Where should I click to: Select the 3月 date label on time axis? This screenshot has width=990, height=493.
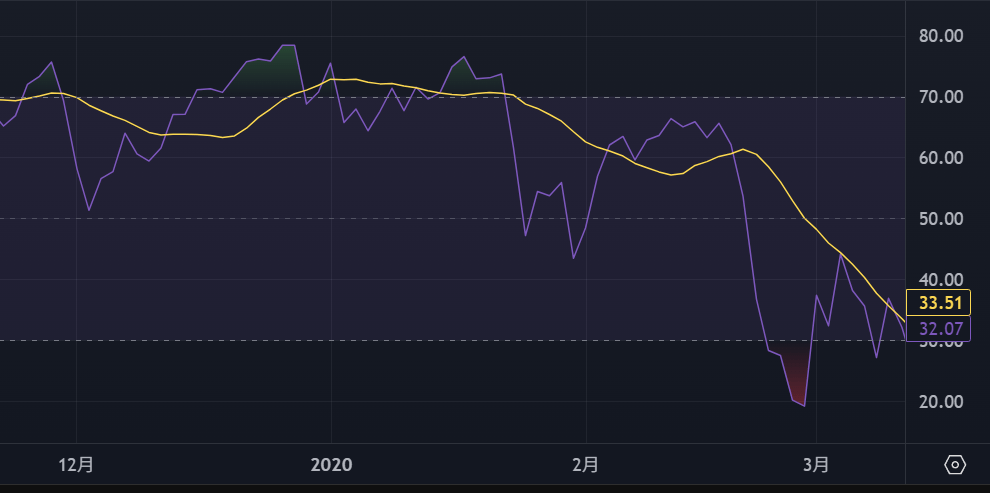click(x=817, y=465)
